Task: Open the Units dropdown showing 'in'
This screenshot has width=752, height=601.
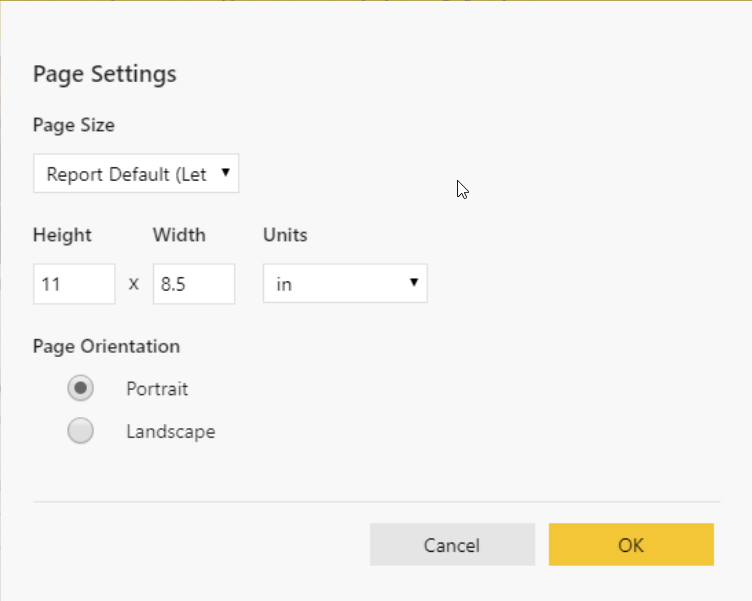Action: (345, 283)
